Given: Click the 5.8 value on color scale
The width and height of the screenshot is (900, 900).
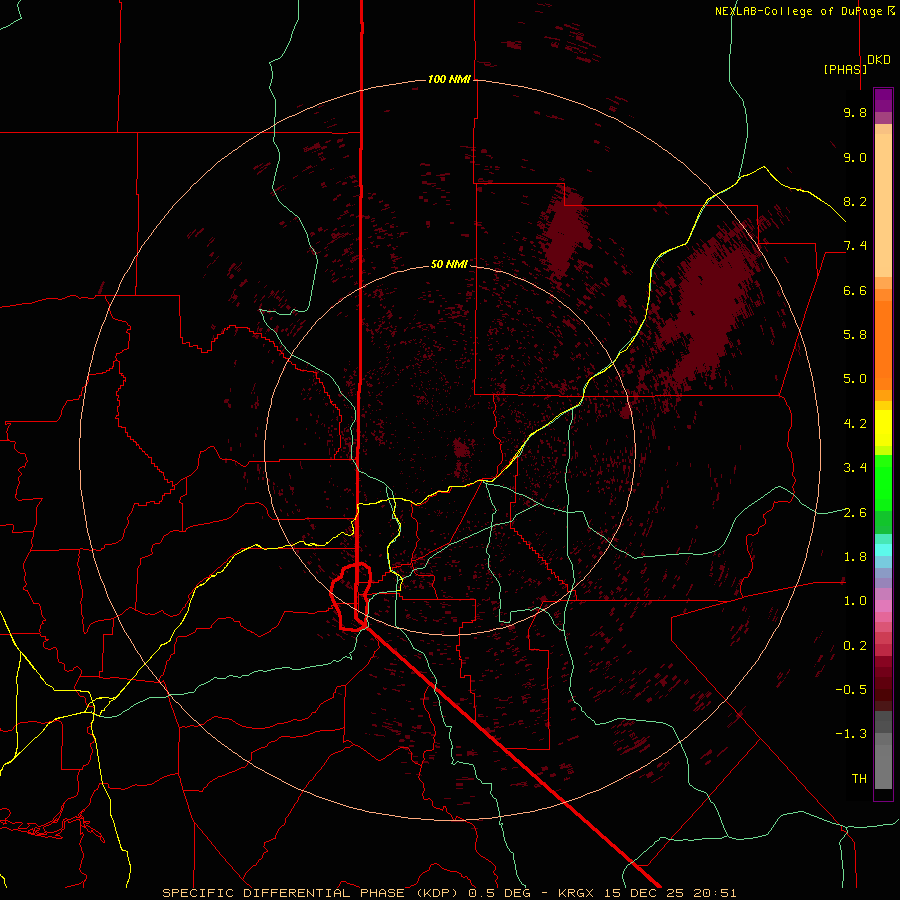Looking at the screenshot, I should click(855, 334).
